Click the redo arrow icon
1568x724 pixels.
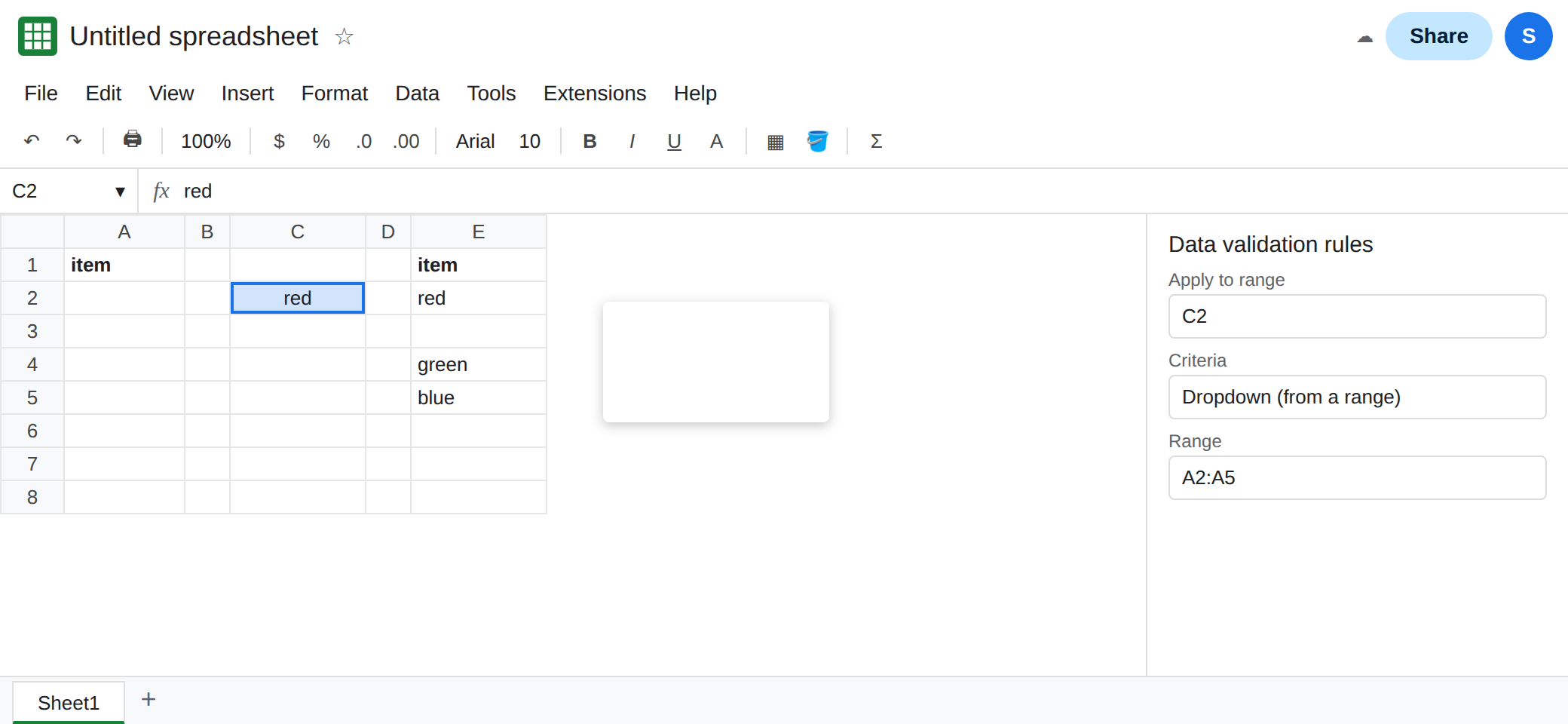[x=74, y=140]
